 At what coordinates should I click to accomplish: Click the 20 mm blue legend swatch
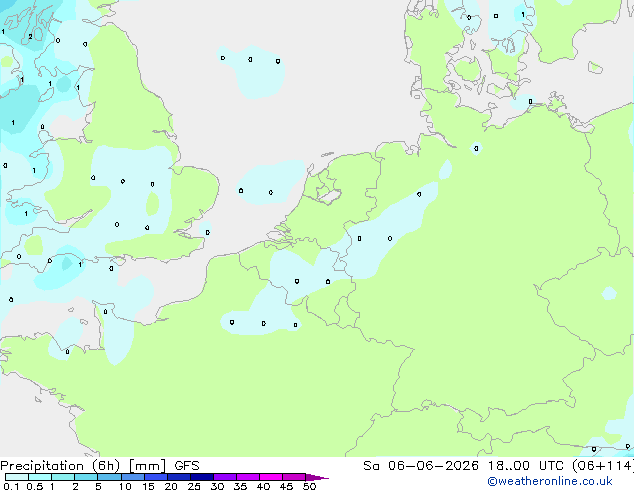click(178, 477)
